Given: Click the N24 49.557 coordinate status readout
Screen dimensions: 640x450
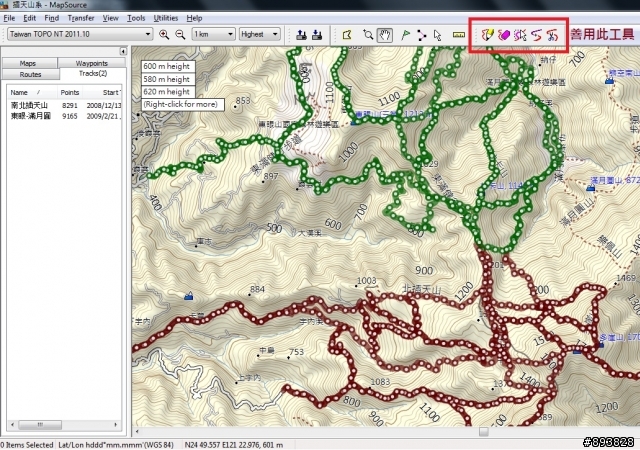Looking at the screenshot, I should 234,445.
